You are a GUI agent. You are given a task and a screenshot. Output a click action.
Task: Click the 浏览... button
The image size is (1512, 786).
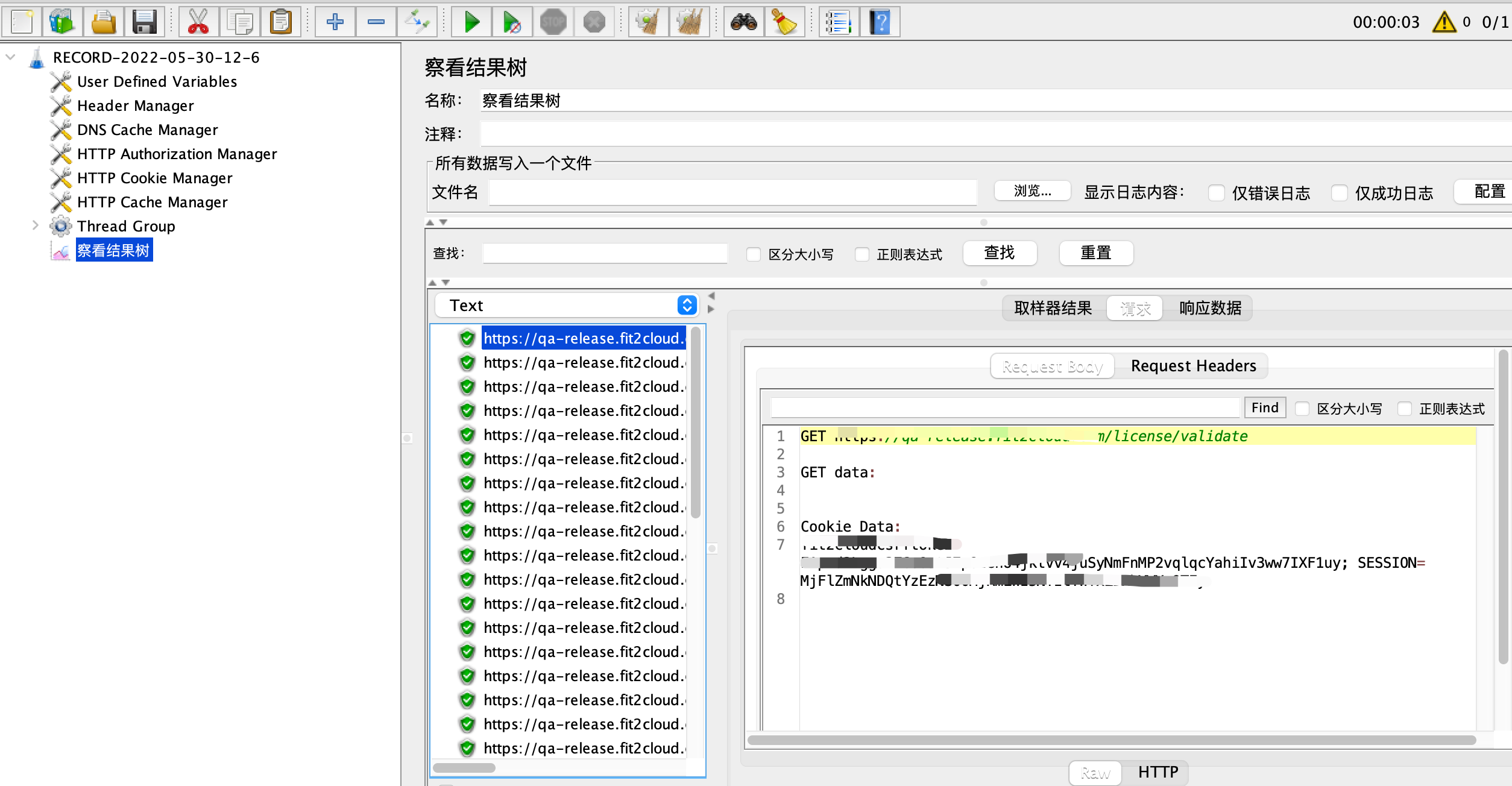[x=1032, y=191]
